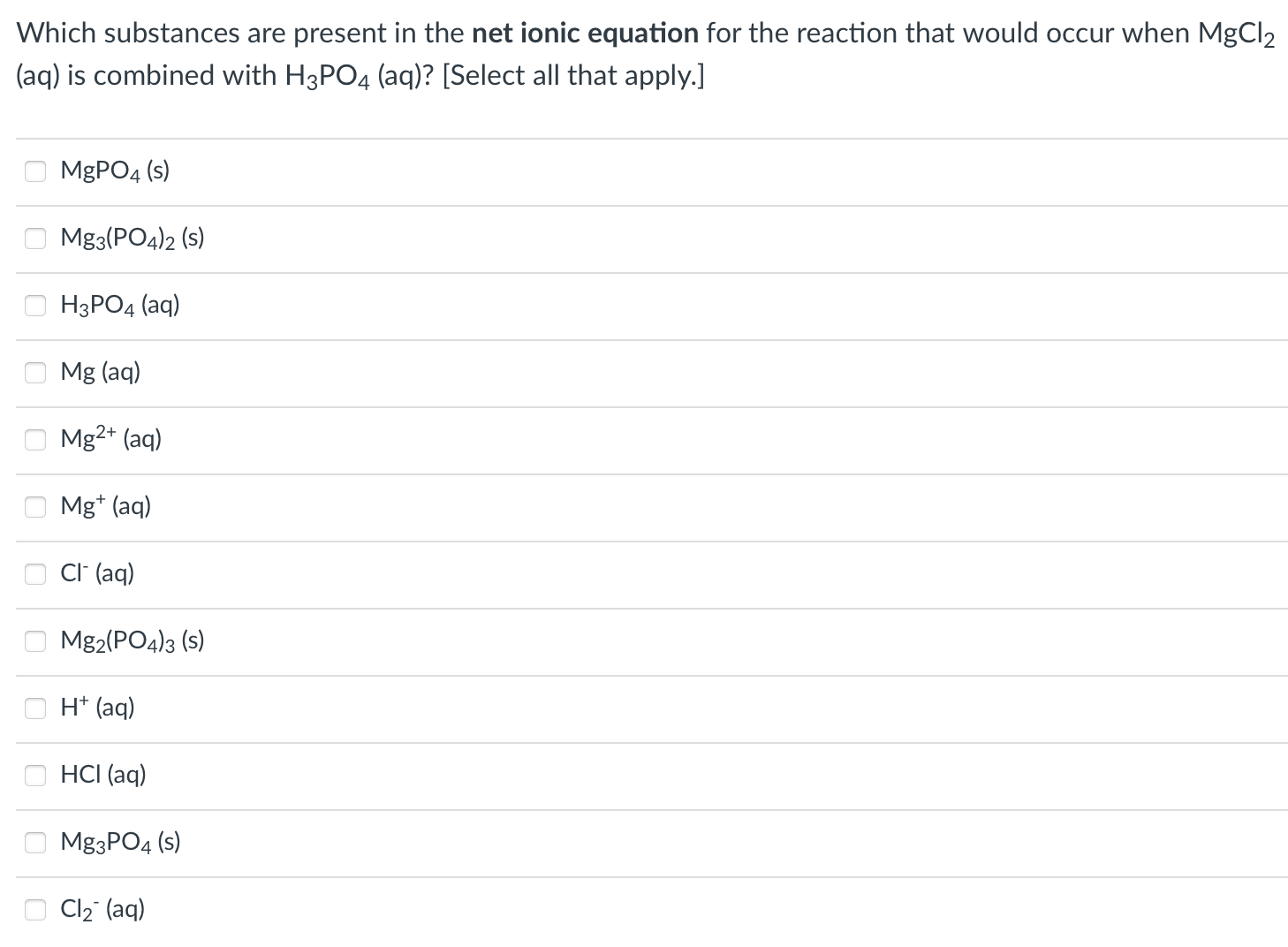Check the H3PO4 (aq) answer option
Screen dimensions: 1288x947
[x=35, y=306]
